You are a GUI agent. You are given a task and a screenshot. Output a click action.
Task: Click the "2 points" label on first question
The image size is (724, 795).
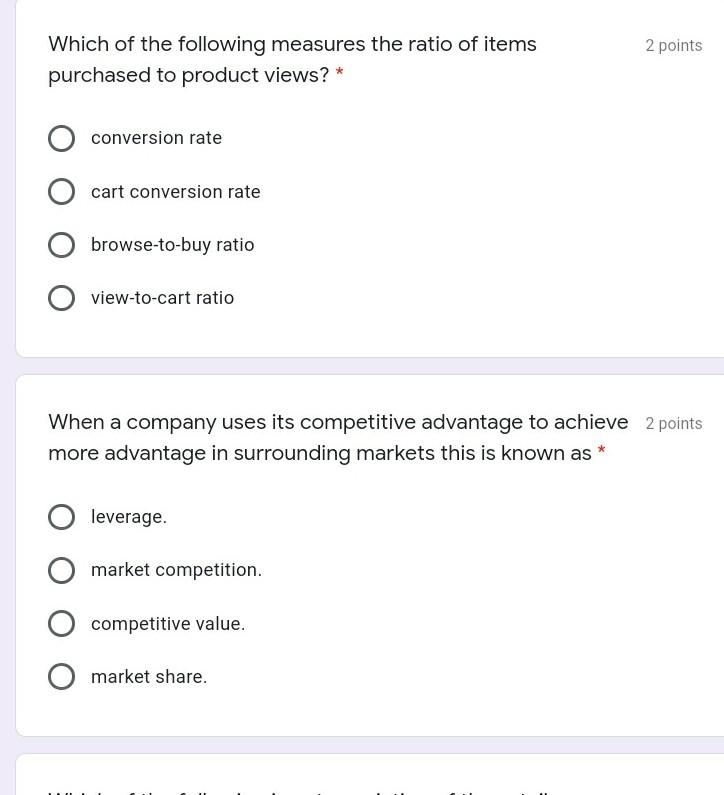pyautogui.click(x=673, y=46)
